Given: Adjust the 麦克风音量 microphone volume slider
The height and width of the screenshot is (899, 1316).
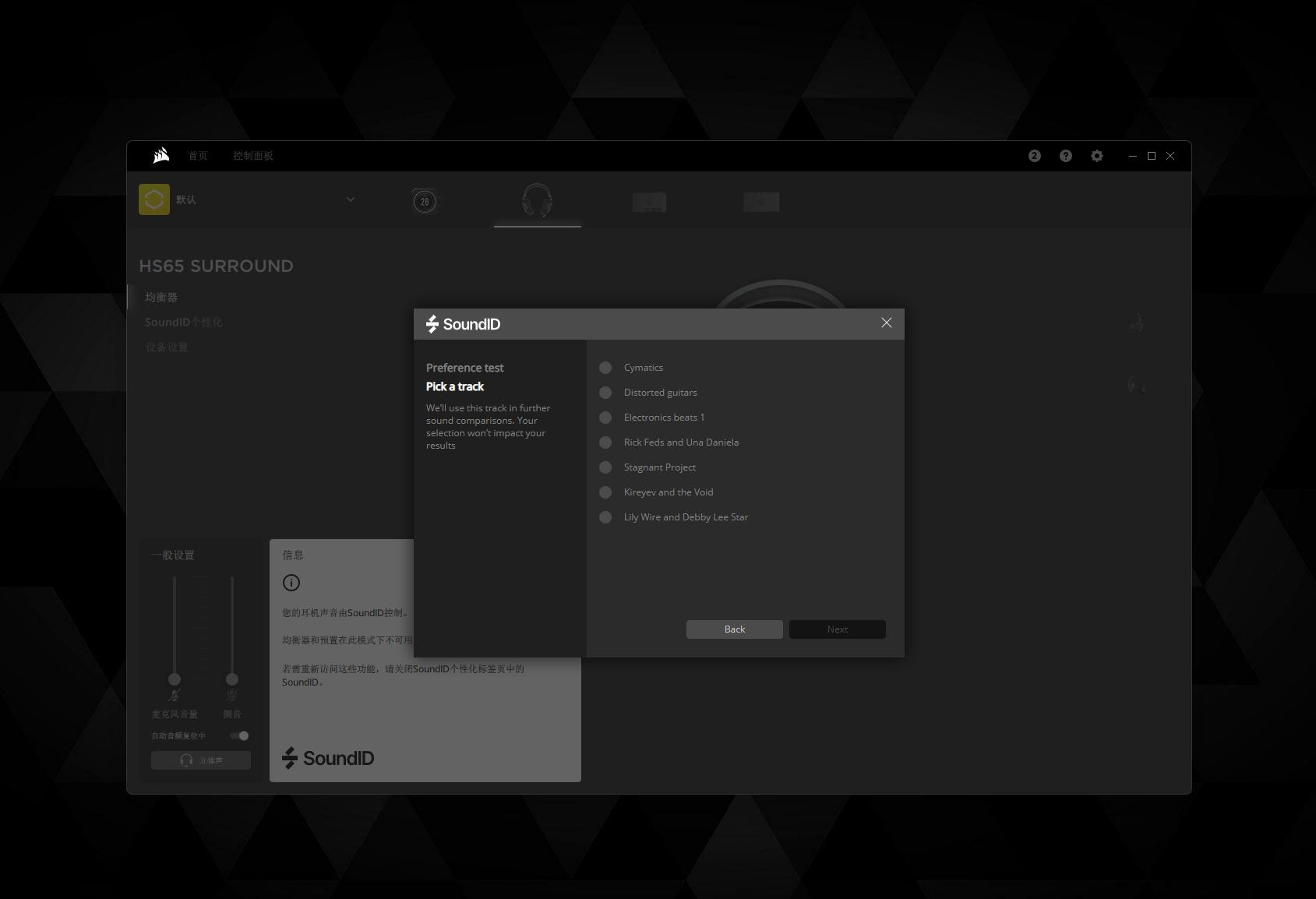Looking at the screenshot, I should (175, 679).
